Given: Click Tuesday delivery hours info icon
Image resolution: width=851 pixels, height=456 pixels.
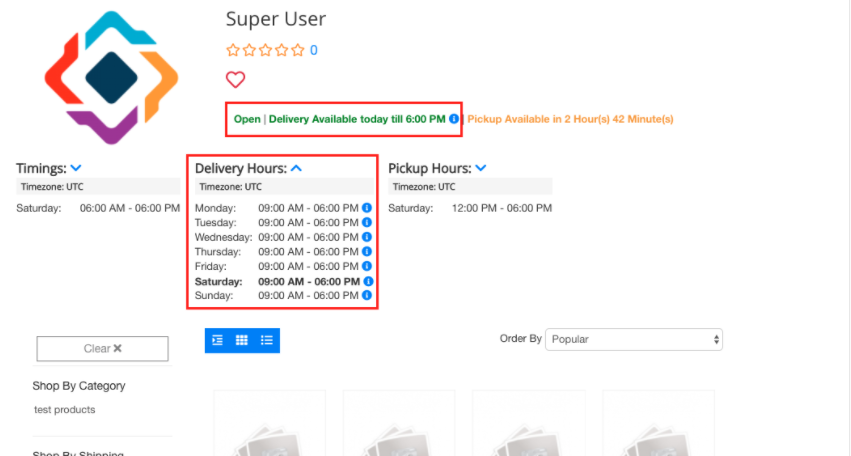Looking at the screenshot, I should click(x=367, y=223).
